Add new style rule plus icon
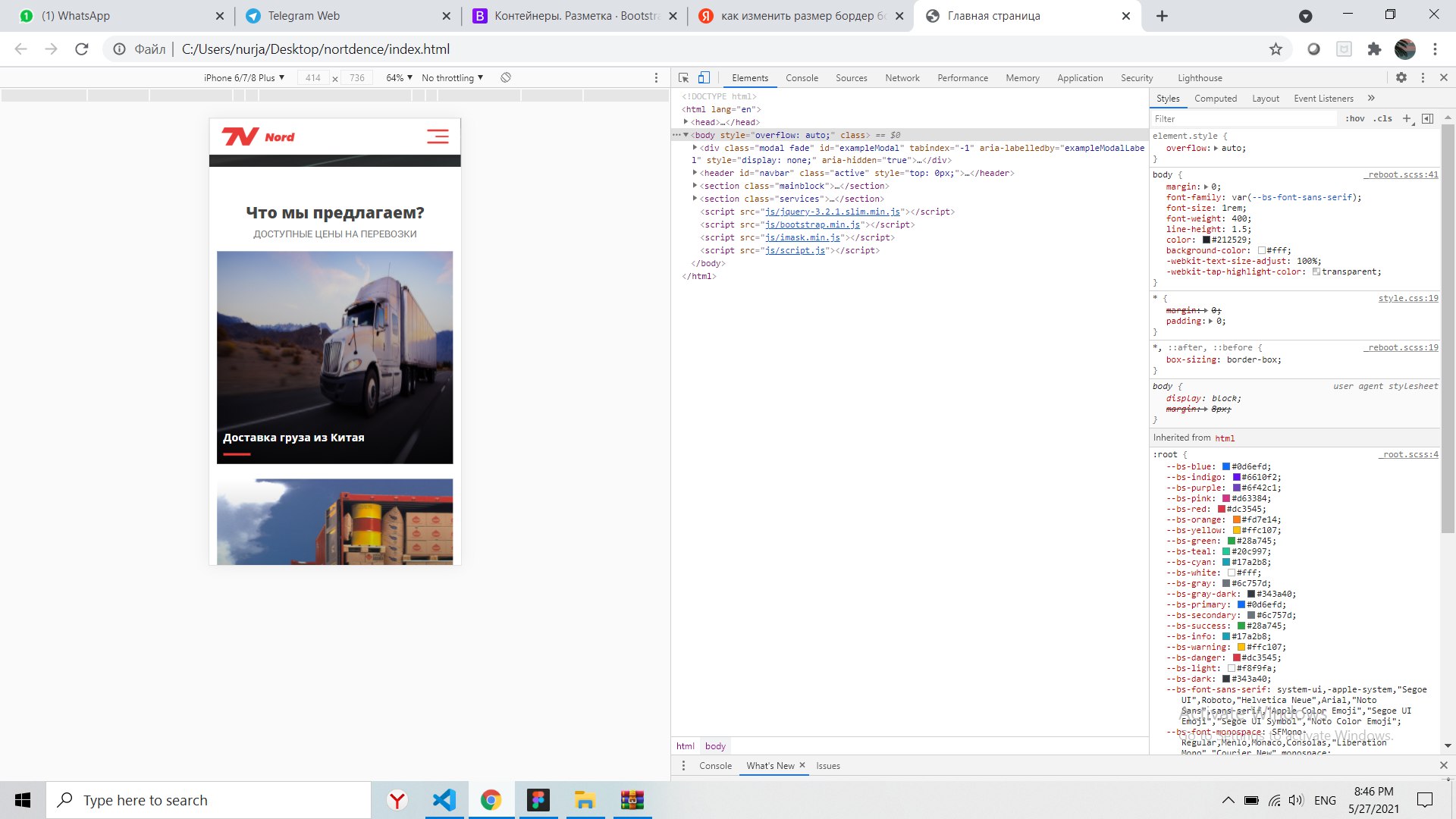The width and height of the screenshot is (1456, 819). [1407, 118]
